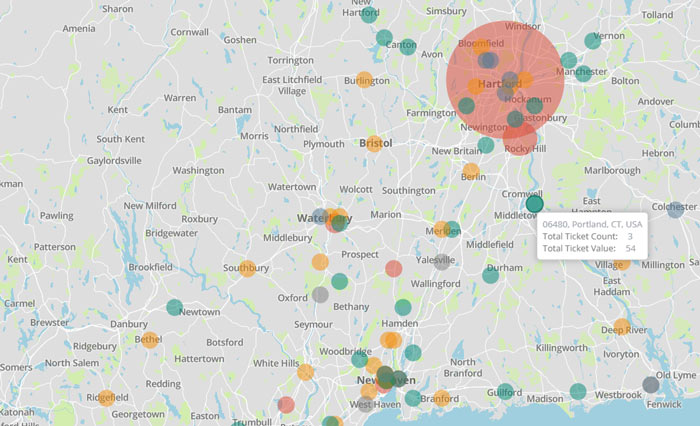Click the gray marker near Old Lyme
The image size is (700, 426).
pyautogui.click(x=650, y=384)
